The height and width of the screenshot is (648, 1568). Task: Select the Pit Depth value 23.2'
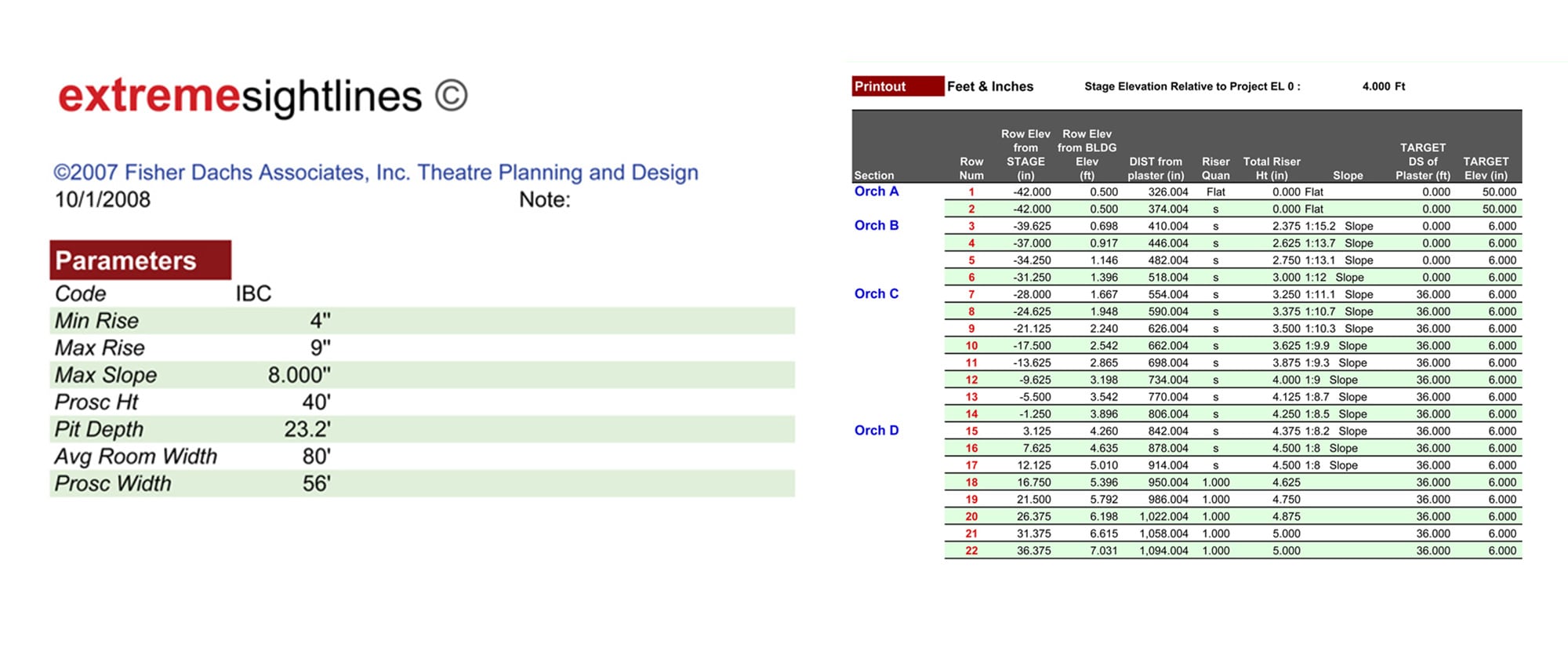(307, 429)
